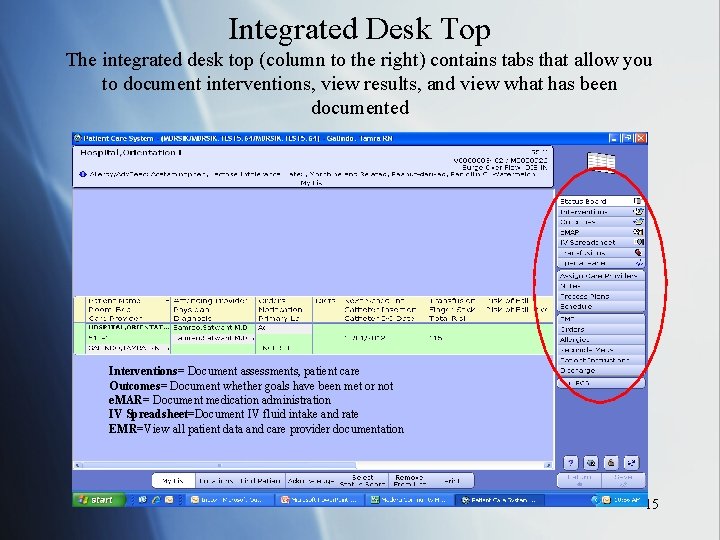
Task: Click the blue allergy info icon
Action: tap(83, 174)
